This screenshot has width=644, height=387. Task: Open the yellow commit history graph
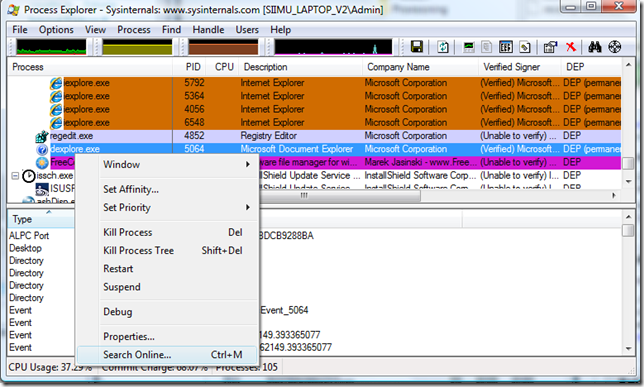(137, 47)
